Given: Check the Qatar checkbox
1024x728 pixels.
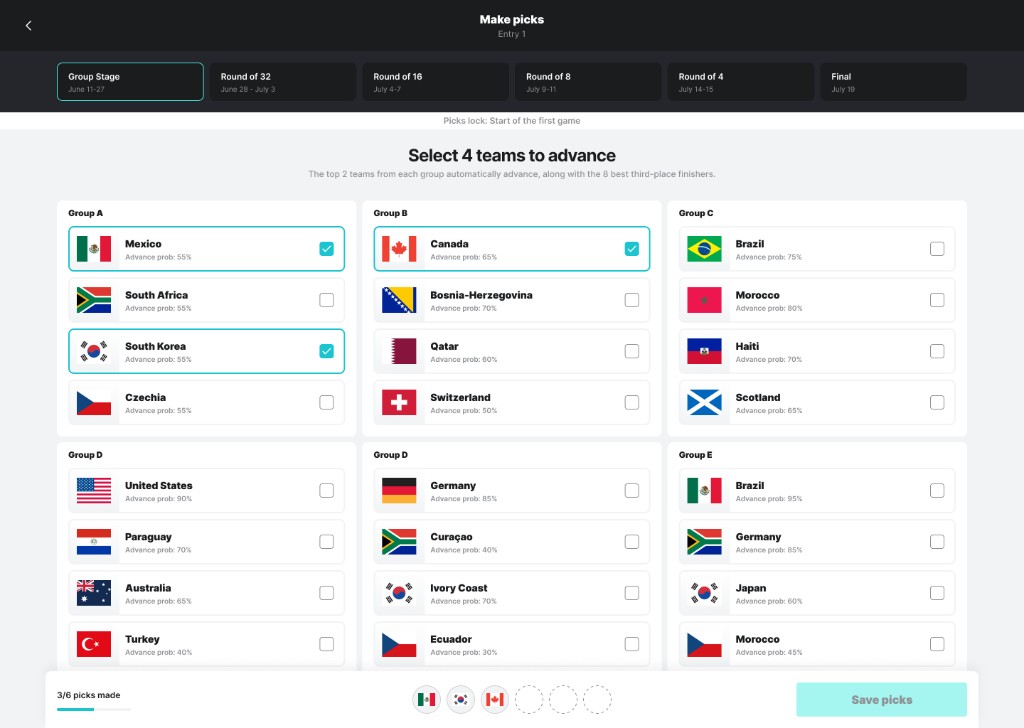Looking at the screenshot, I should coord(632,351).
